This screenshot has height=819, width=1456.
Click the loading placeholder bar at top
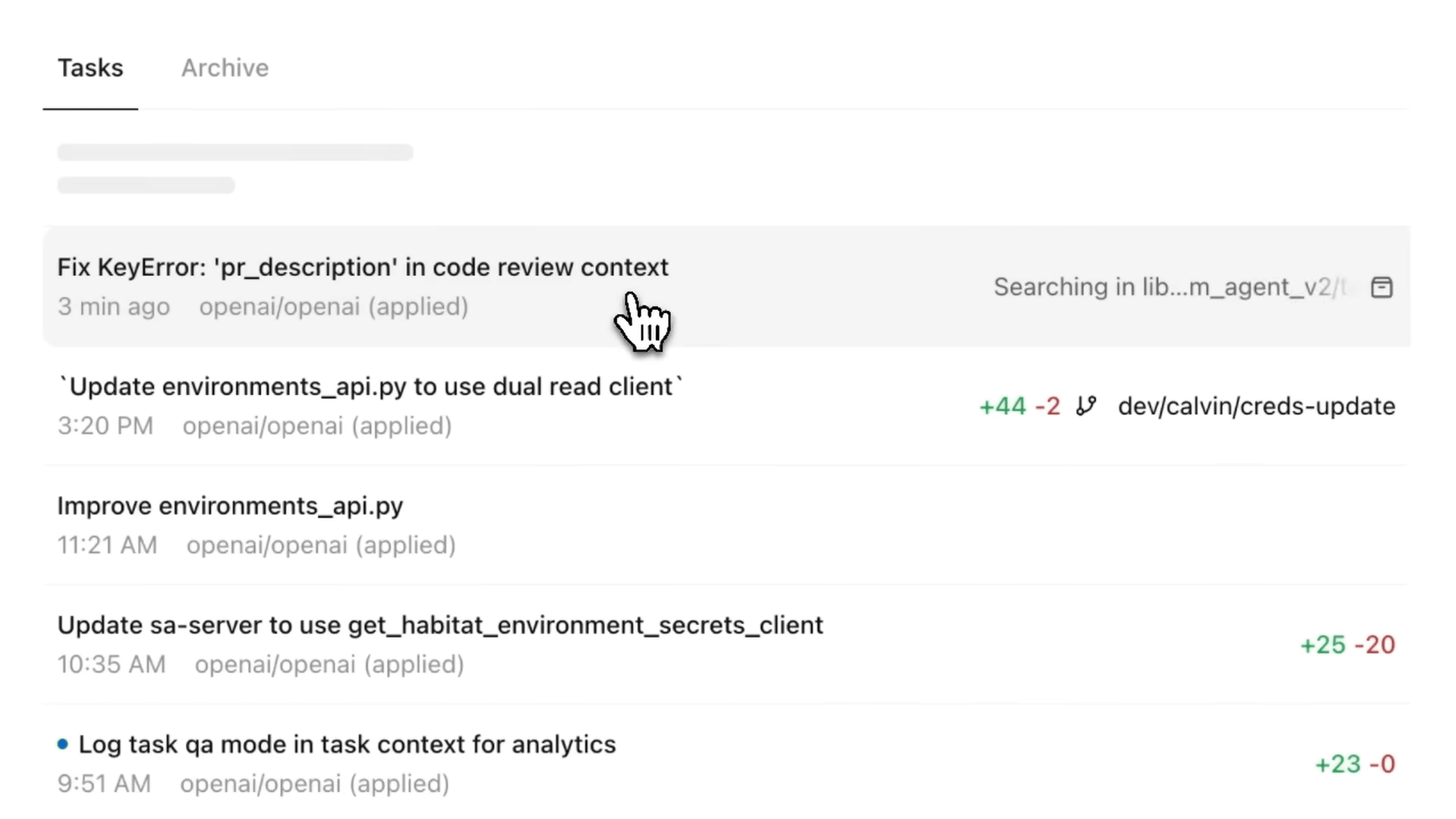pyautogui.click(x=235, y=152)
